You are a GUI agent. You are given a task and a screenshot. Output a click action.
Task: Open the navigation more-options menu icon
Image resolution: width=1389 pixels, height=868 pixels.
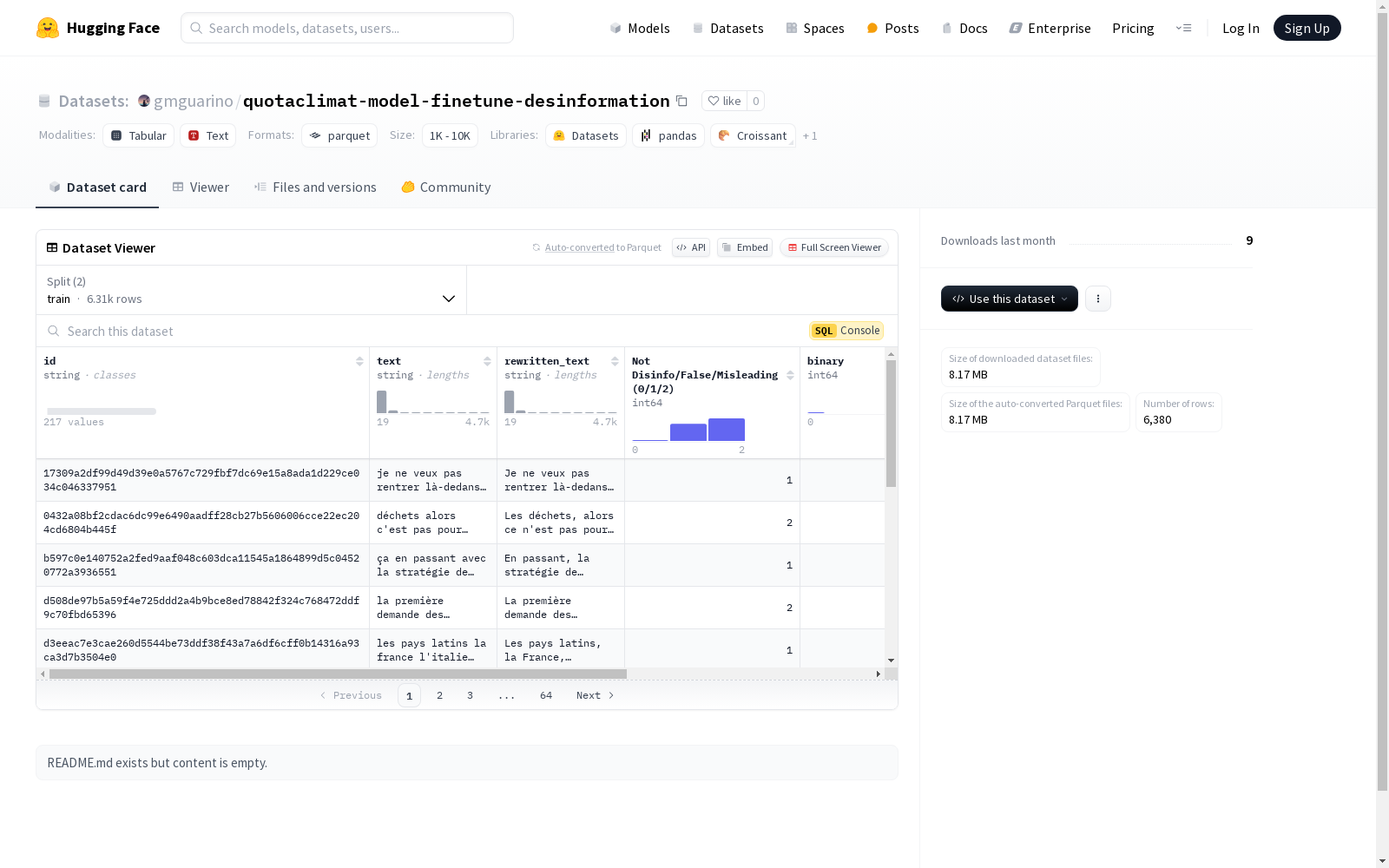[x=1183, y=28]
